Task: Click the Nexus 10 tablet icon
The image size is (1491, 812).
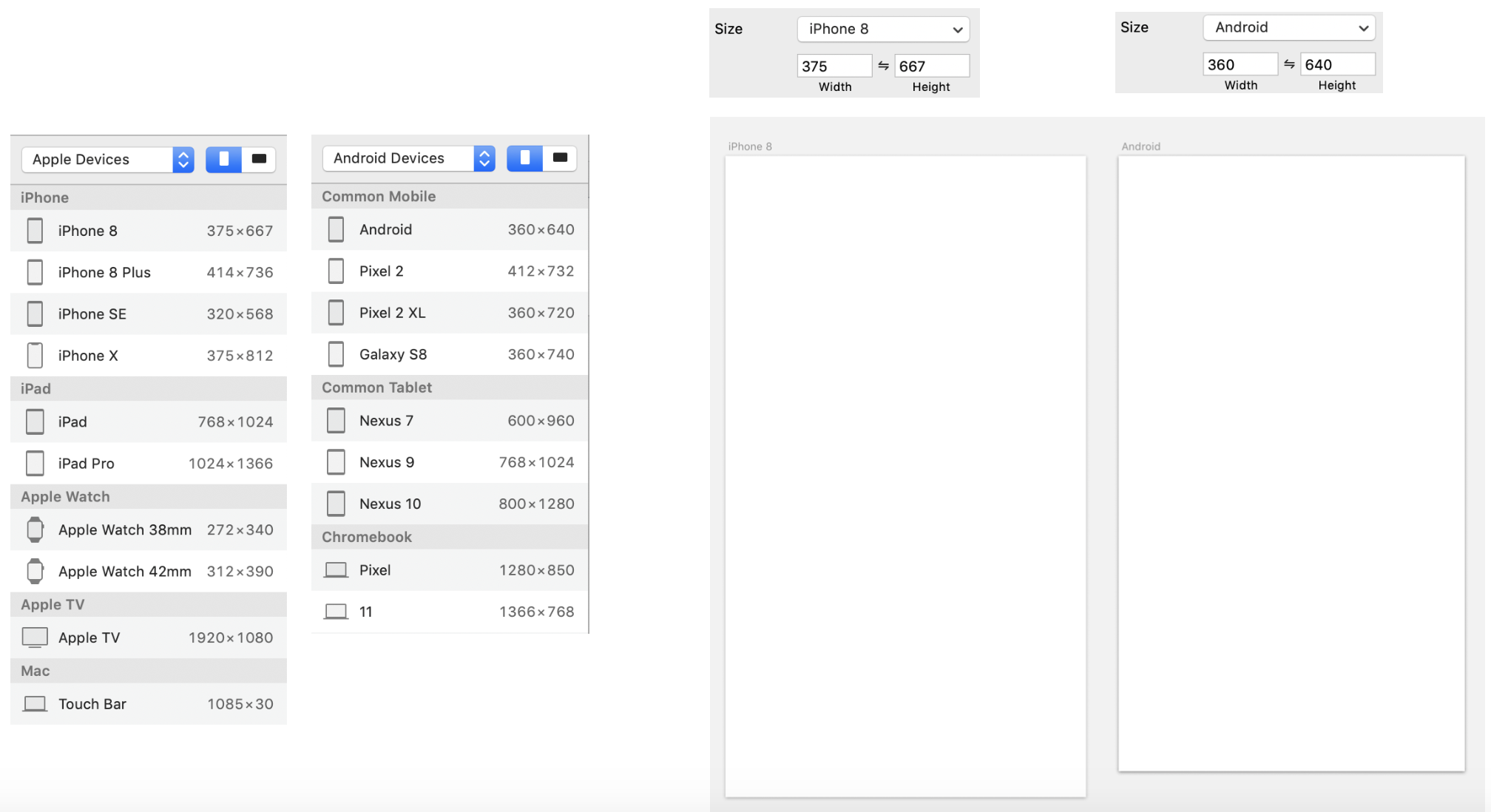Action: (336, 504)
